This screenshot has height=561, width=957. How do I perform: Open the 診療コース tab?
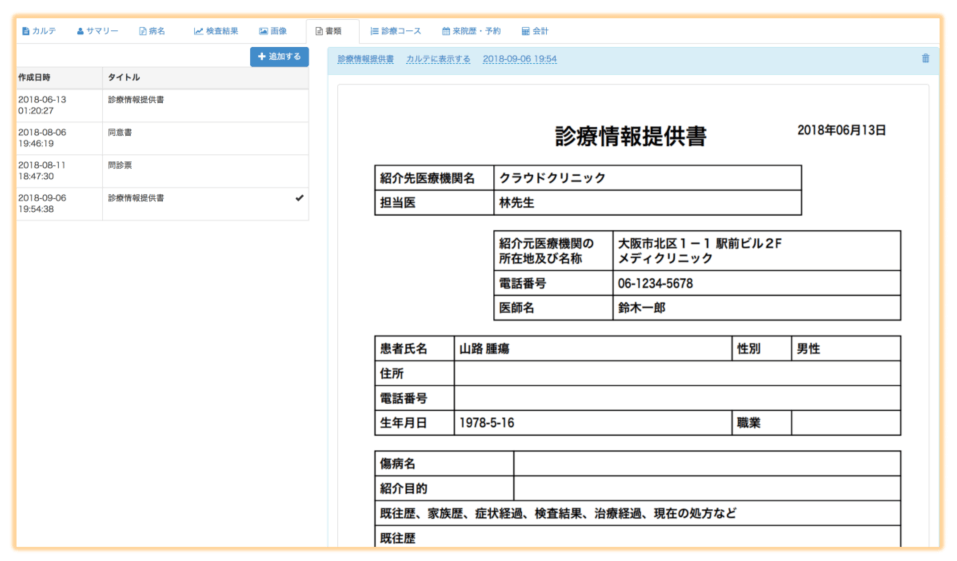[395, 31]
